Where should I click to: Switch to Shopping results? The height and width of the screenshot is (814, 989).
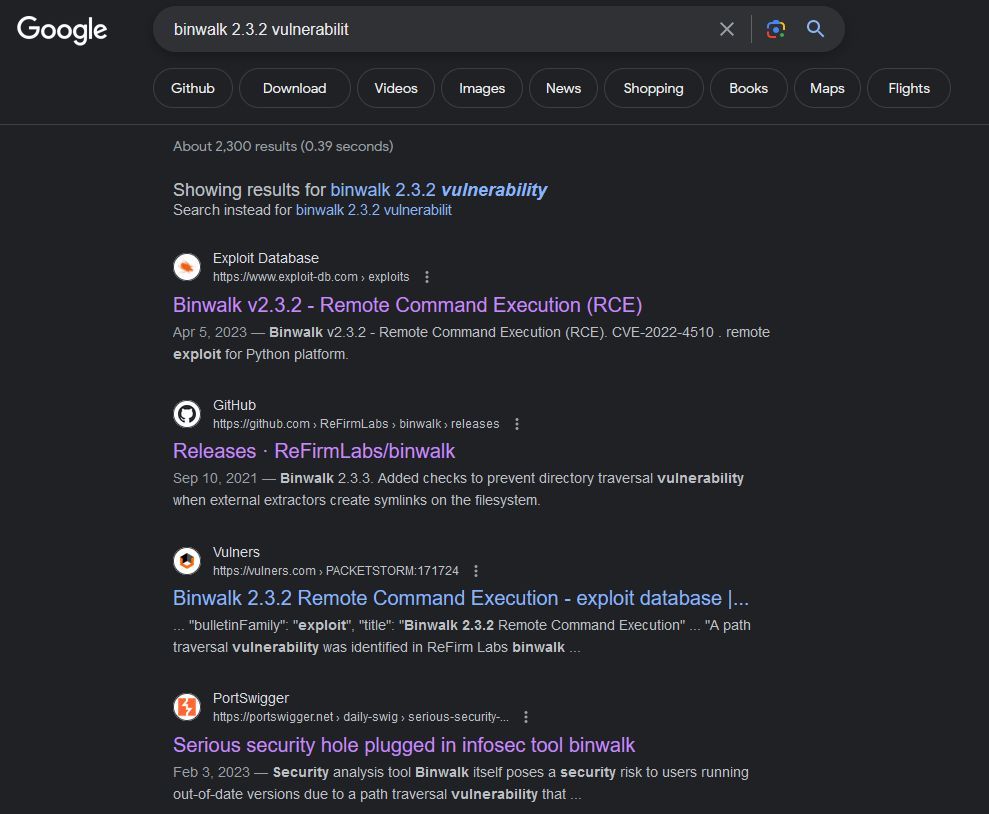click(x=653, y=88)
